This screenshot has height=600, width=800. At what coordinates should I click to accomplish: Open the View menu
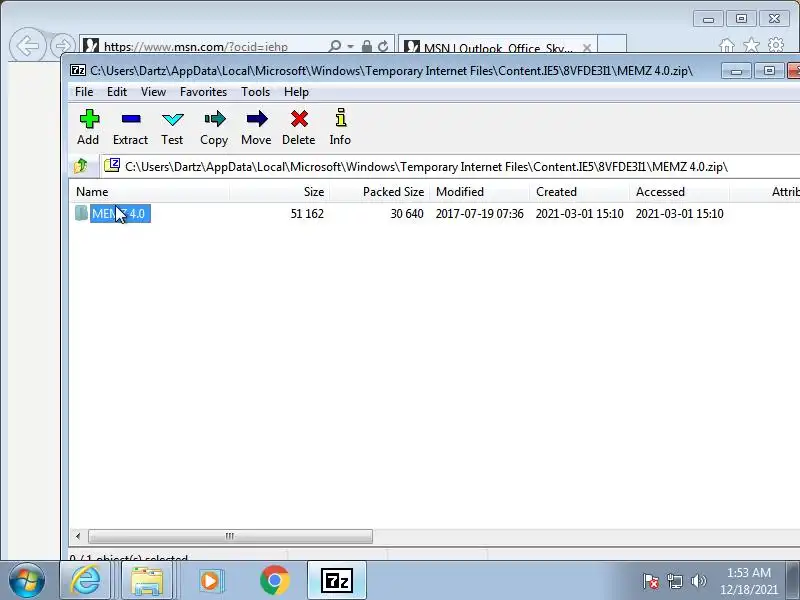154,92
